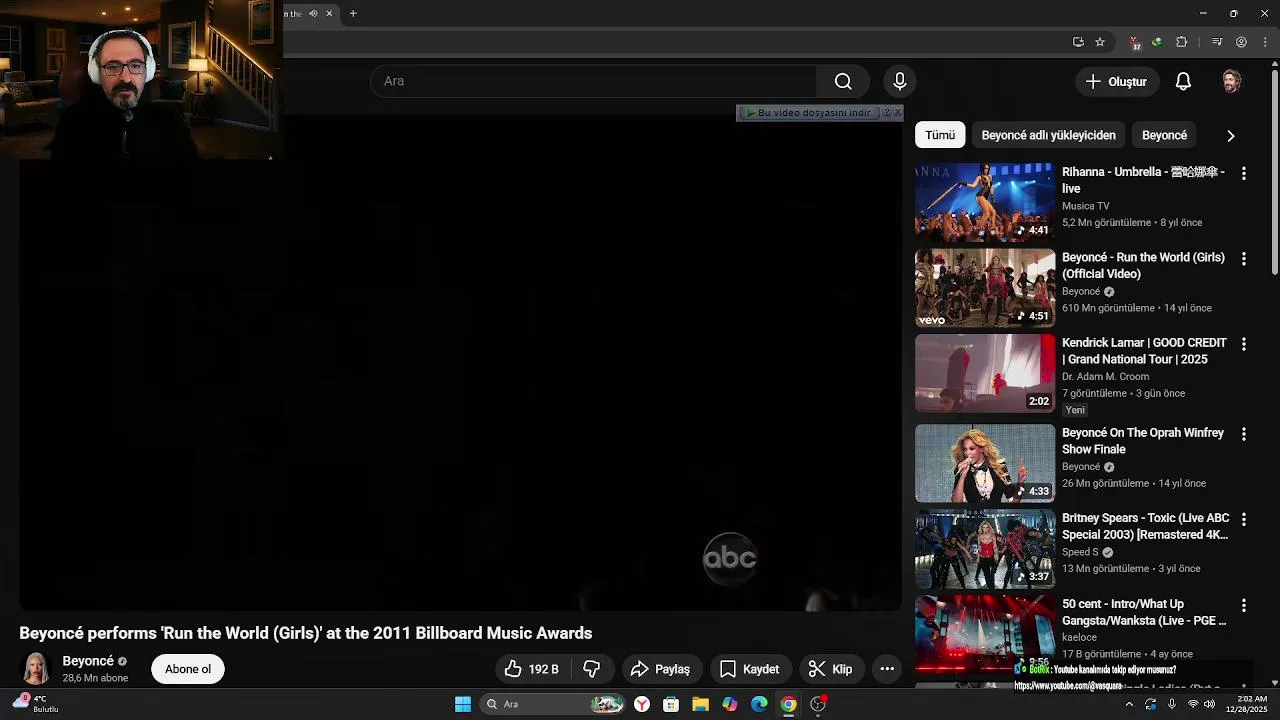Click install app icon in address bar

[1078, 42]
